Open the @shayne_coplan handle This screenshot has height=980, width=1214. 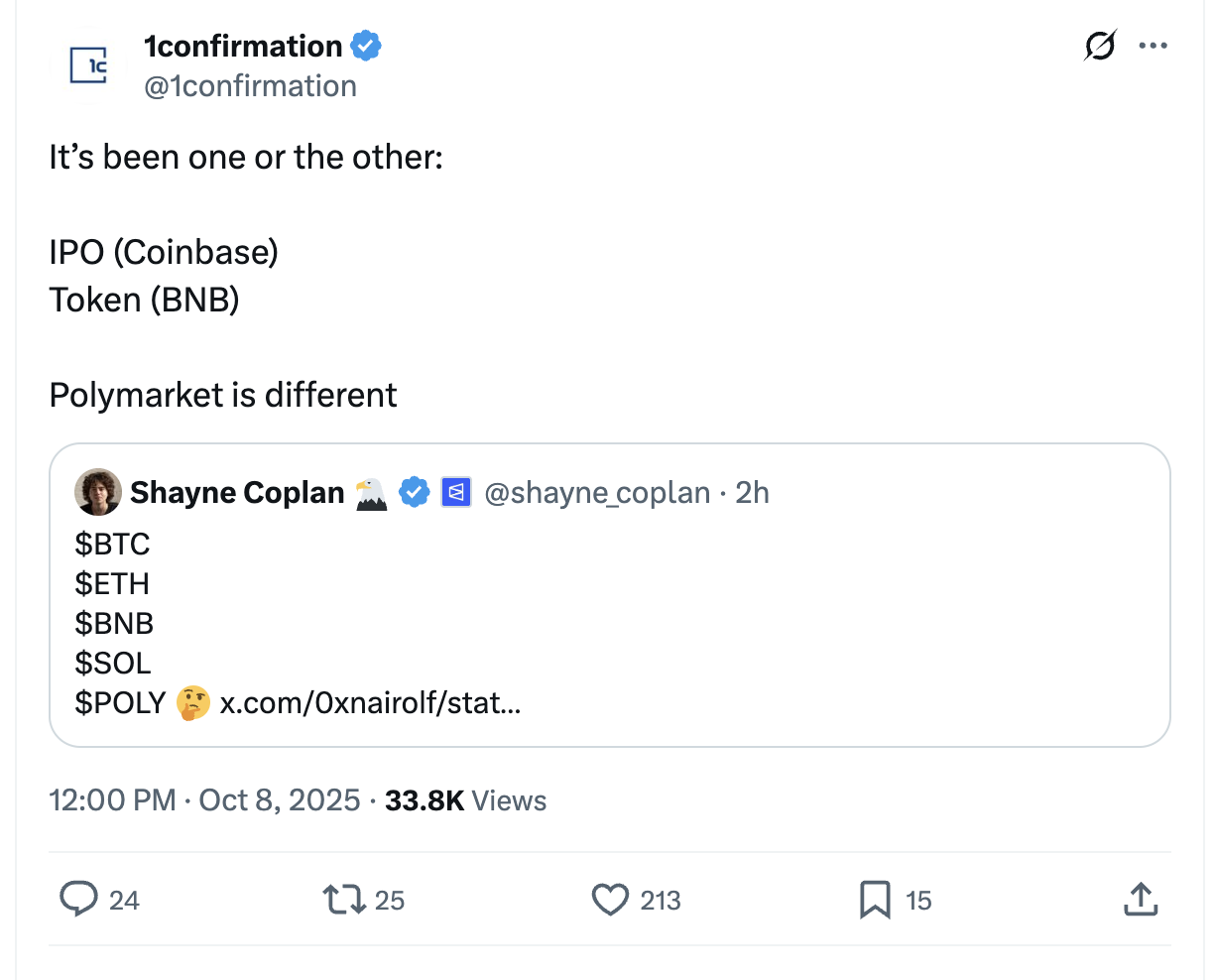pos(597,493)
